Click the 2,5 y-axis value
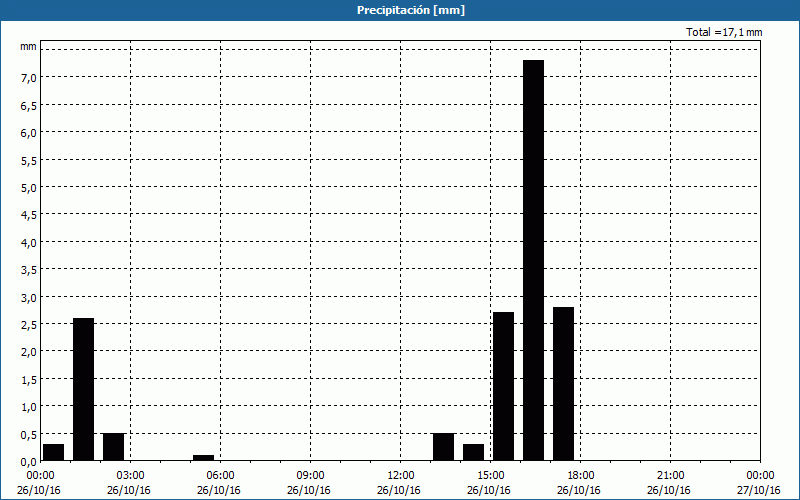 point(29,324)
